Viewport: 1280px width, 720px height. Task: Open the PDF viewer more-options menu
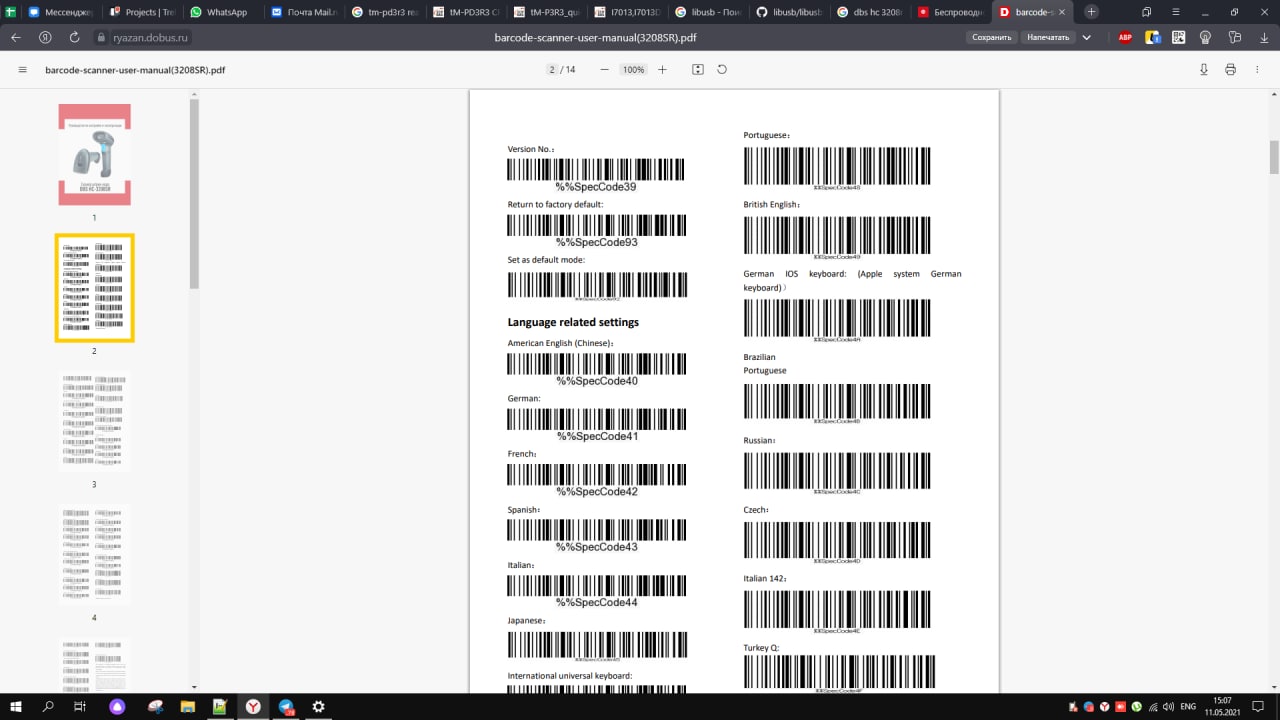click(1257, 70)
